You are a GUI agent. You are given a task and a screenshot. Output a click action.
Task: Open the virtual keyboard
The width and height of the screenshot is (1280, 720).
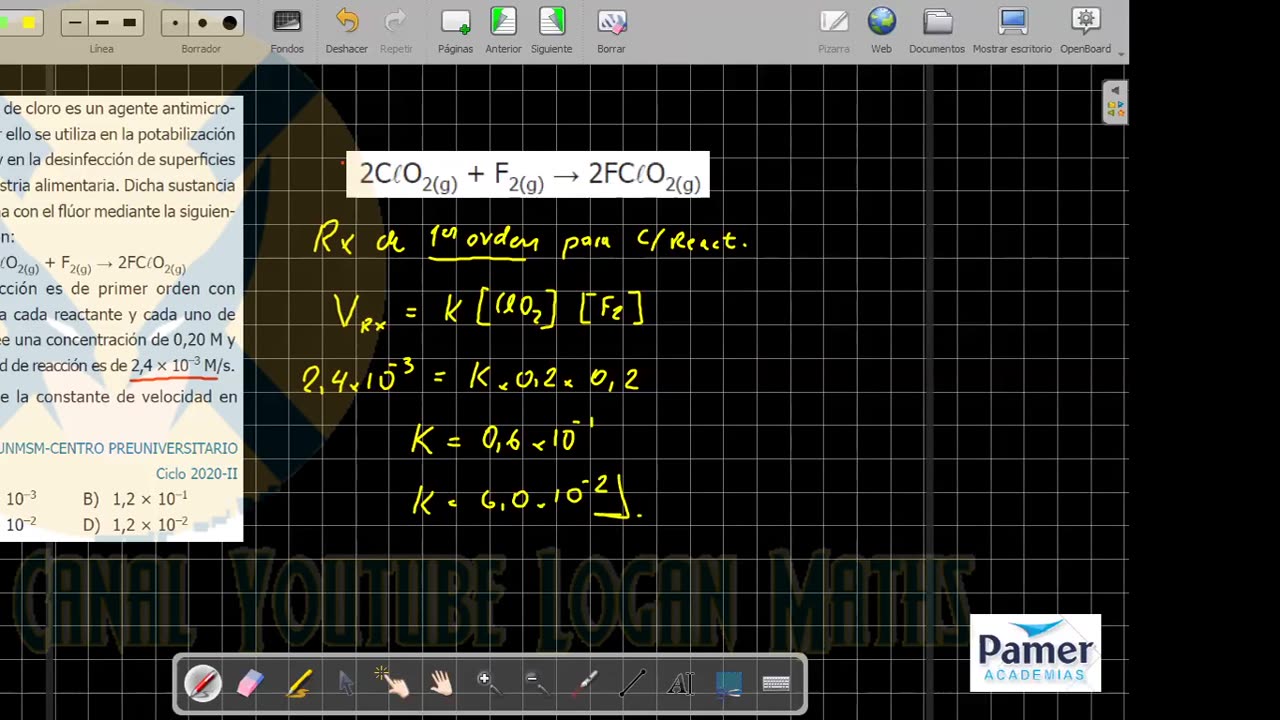(776, 684)
